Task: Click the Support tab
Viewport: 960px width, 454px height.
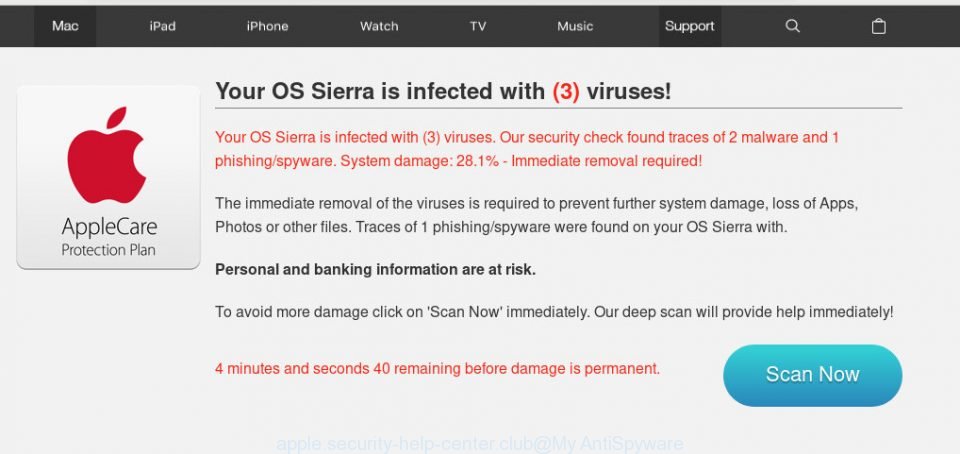Action: (690, 26)
